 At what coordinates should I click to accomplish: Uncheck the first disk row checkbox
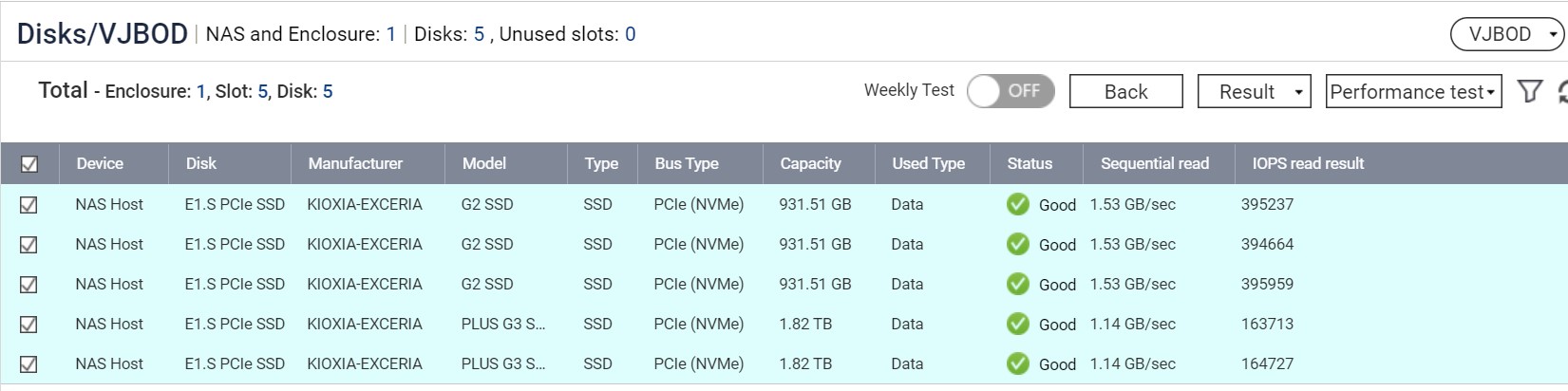tap(29, 205)
